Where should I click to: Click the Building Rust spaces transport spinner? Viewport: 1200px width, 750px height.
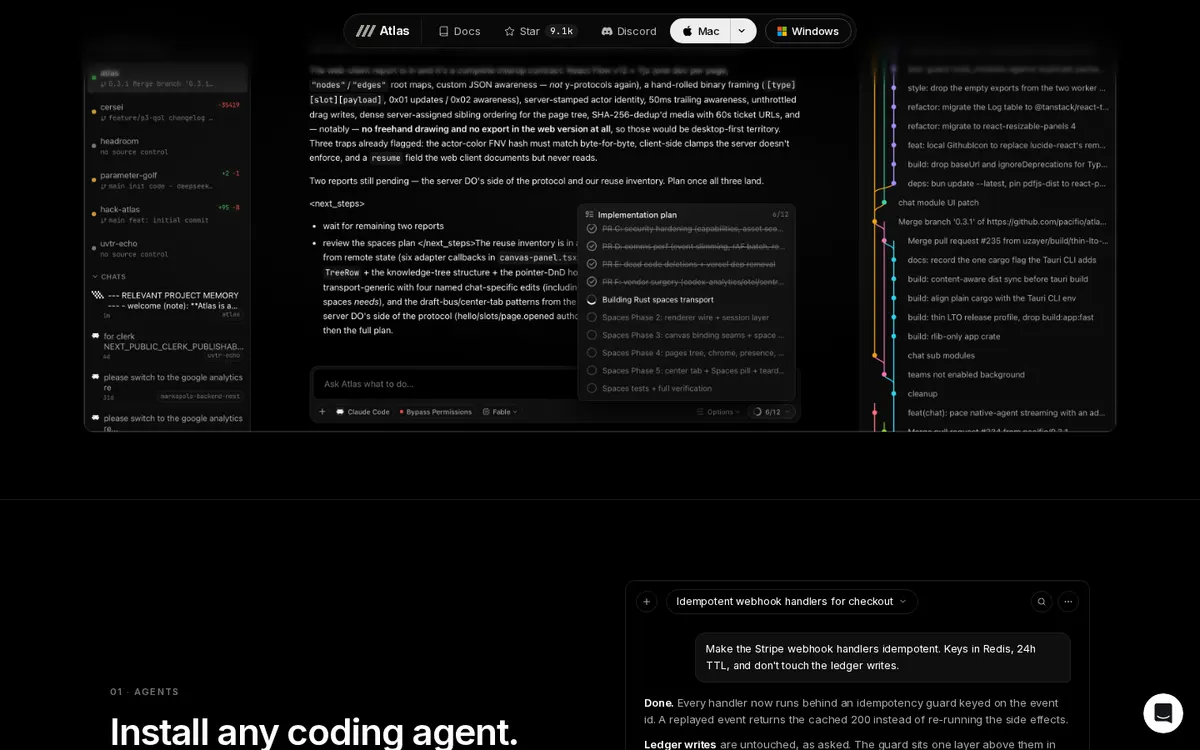pyautogui.click(x=592, y=299)
